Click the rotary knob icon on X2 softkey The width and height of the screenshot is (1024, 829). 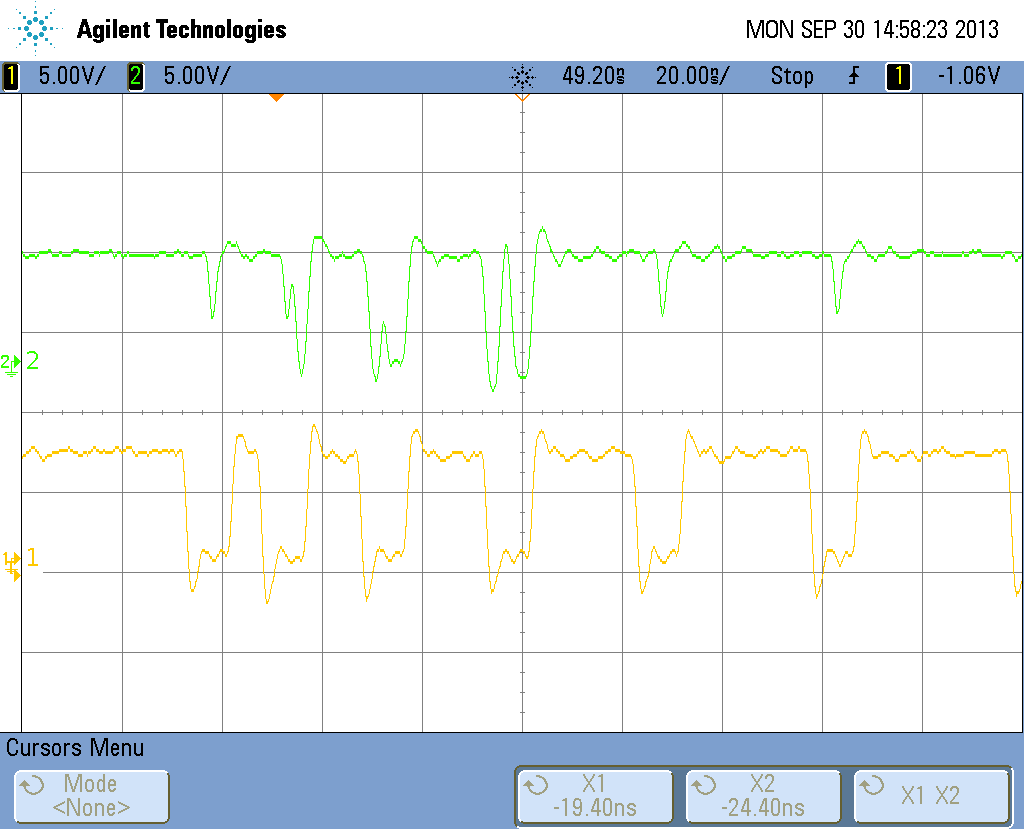(704, 785)
